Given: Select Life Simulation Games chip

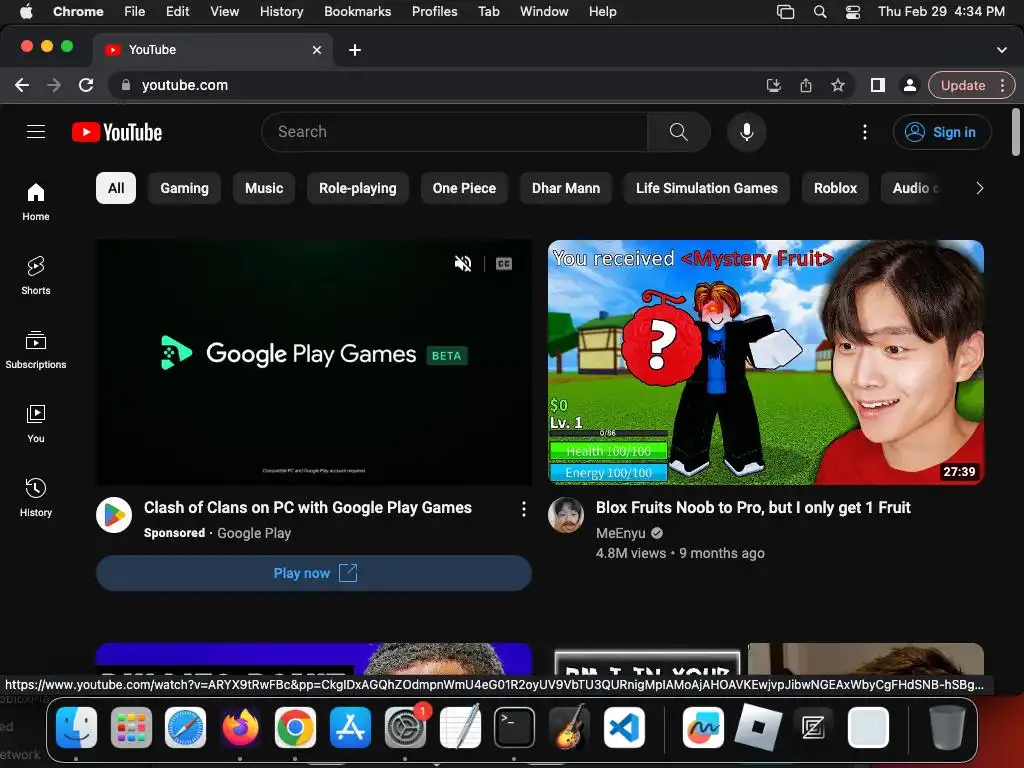Looking at the screenshot, I should [707, 188].
